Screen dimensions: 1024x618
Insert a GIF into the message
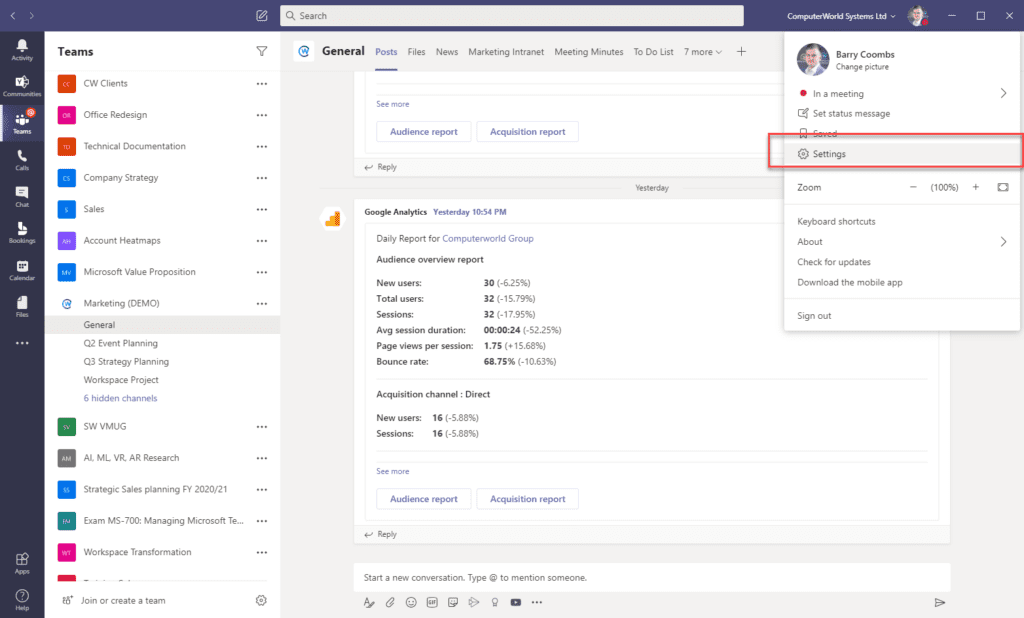point(432,602)
